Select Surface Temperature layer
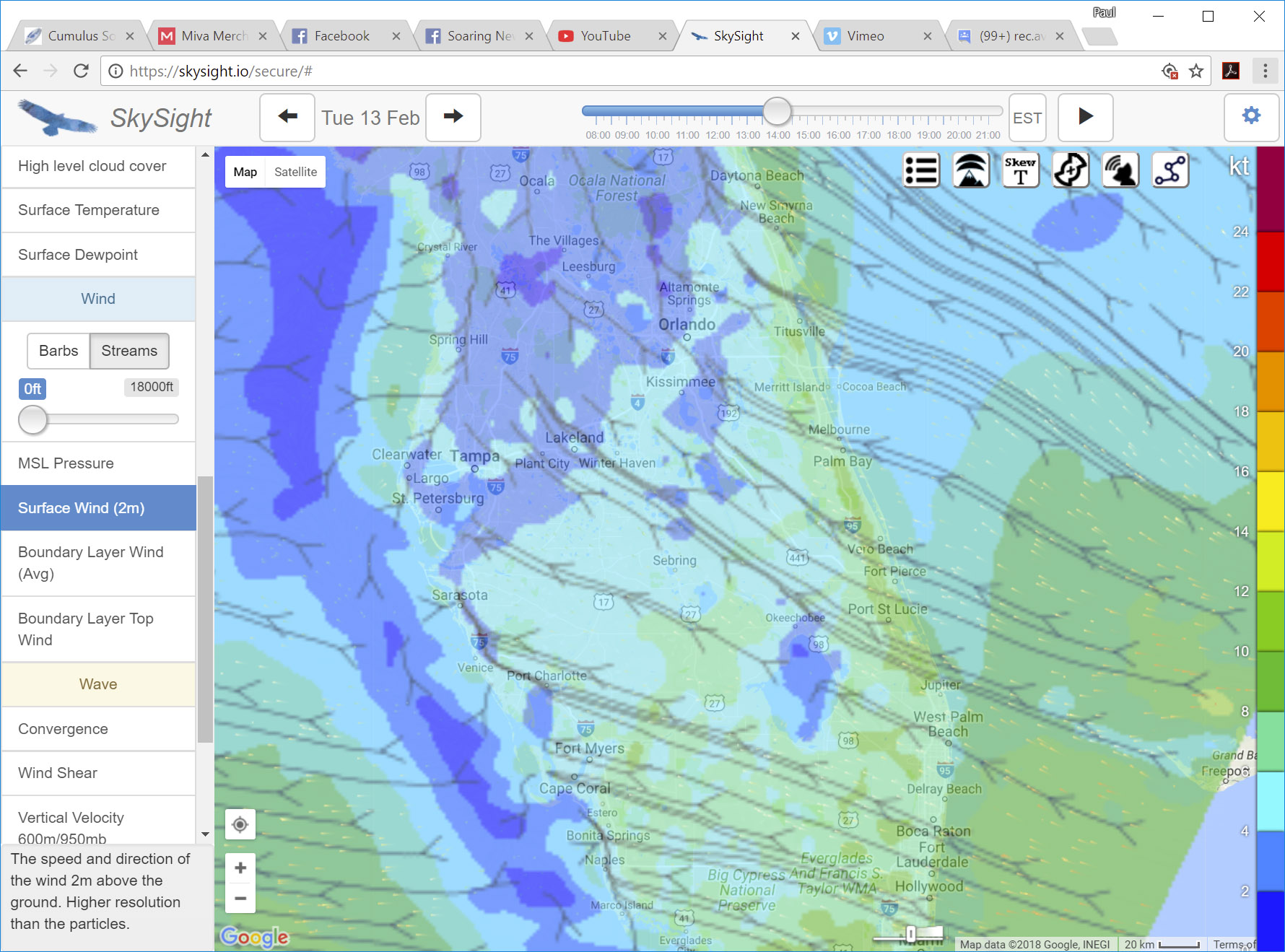This screenshot has width=1285, height=952. click(98, 210)
